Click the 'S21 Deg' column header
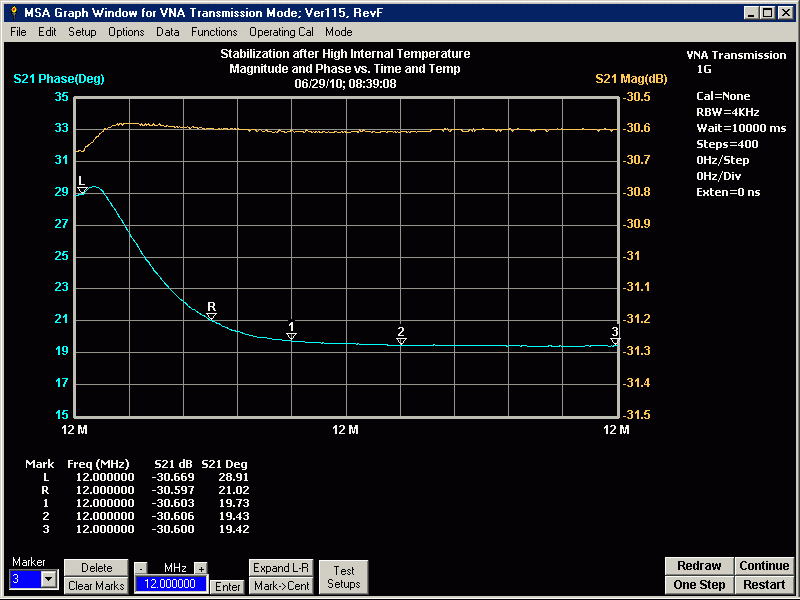 pos(224,464)
